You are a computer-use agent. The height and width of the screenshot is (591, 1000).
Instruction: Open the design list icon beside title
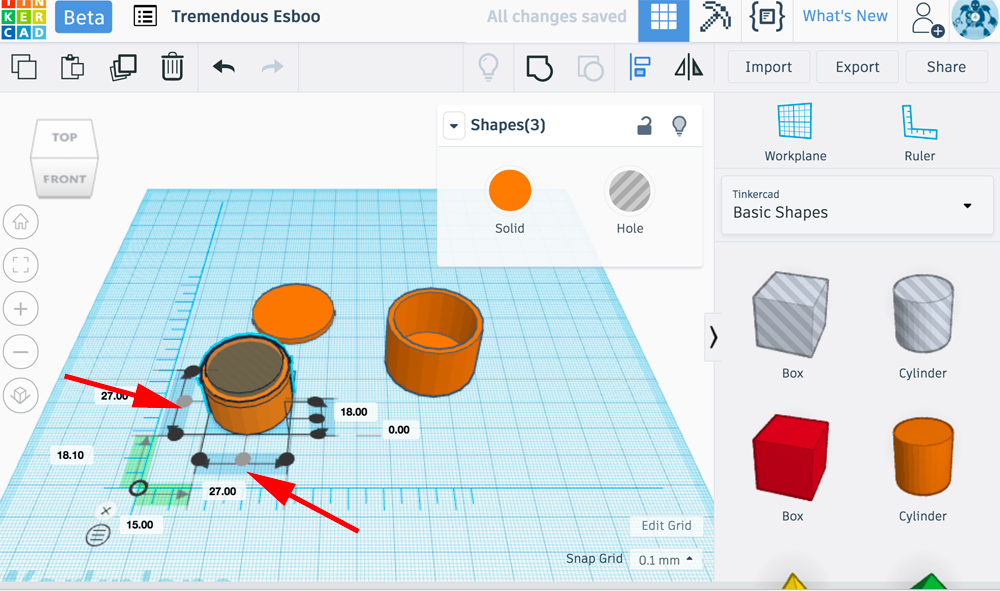click(x=145, y=17)
